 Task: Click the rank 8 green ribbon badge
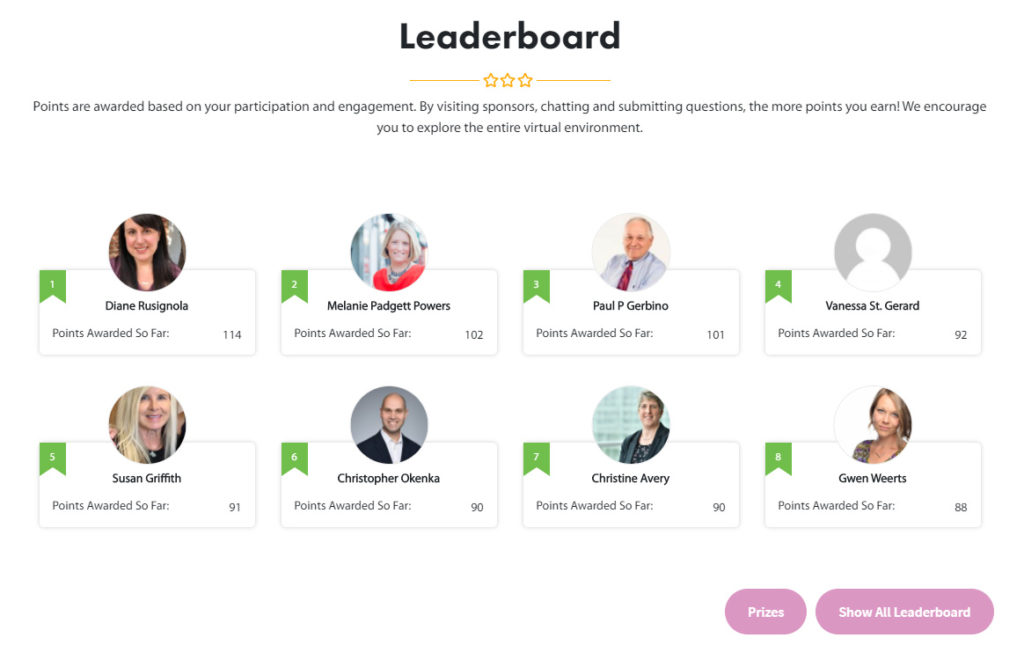[778, 458]
